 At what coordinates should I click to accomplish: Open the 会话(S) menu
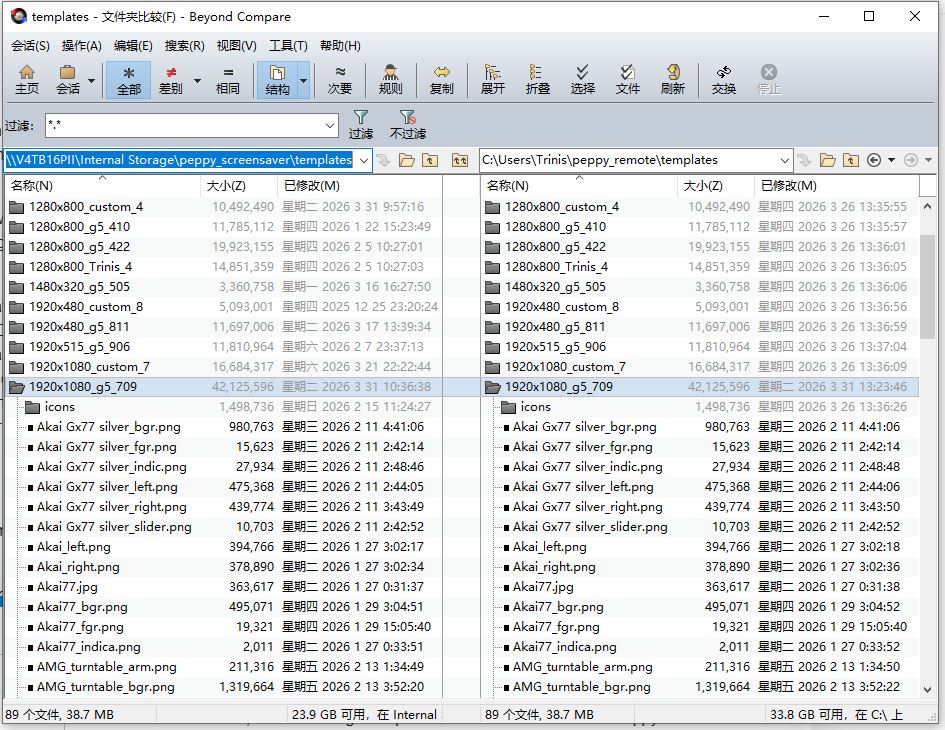tap(30, 46)
